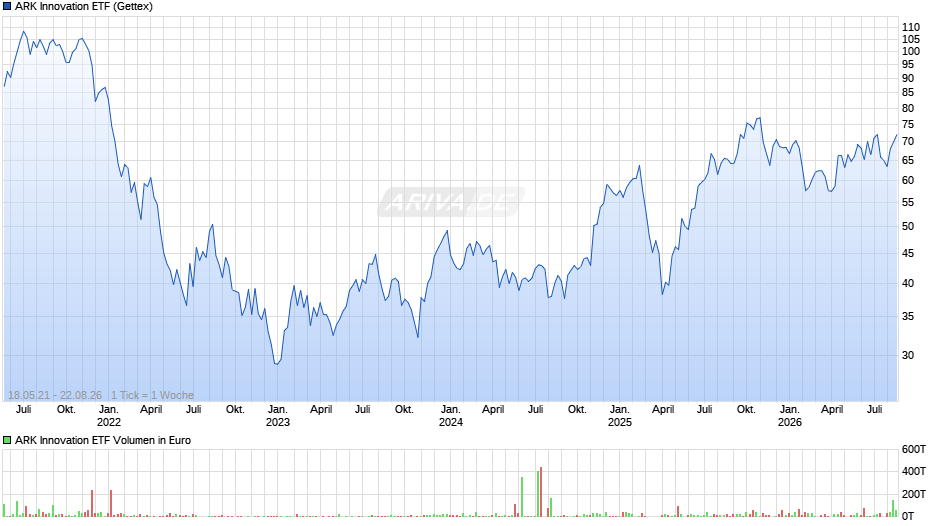Click the 'Jan. 2024' time axis label
This screenshot has height=526, width=940.
point(451,416)
